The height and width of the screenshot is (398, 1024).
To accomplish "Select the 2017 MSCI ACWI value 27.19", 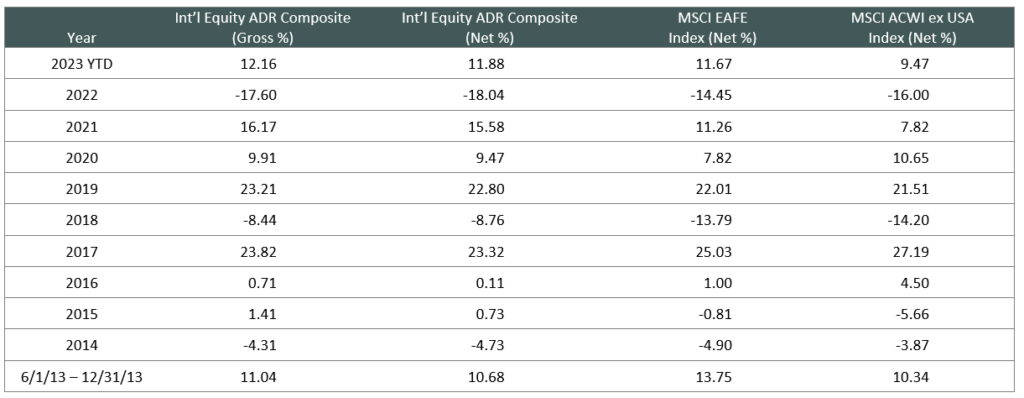I will (x=914, y=252).
